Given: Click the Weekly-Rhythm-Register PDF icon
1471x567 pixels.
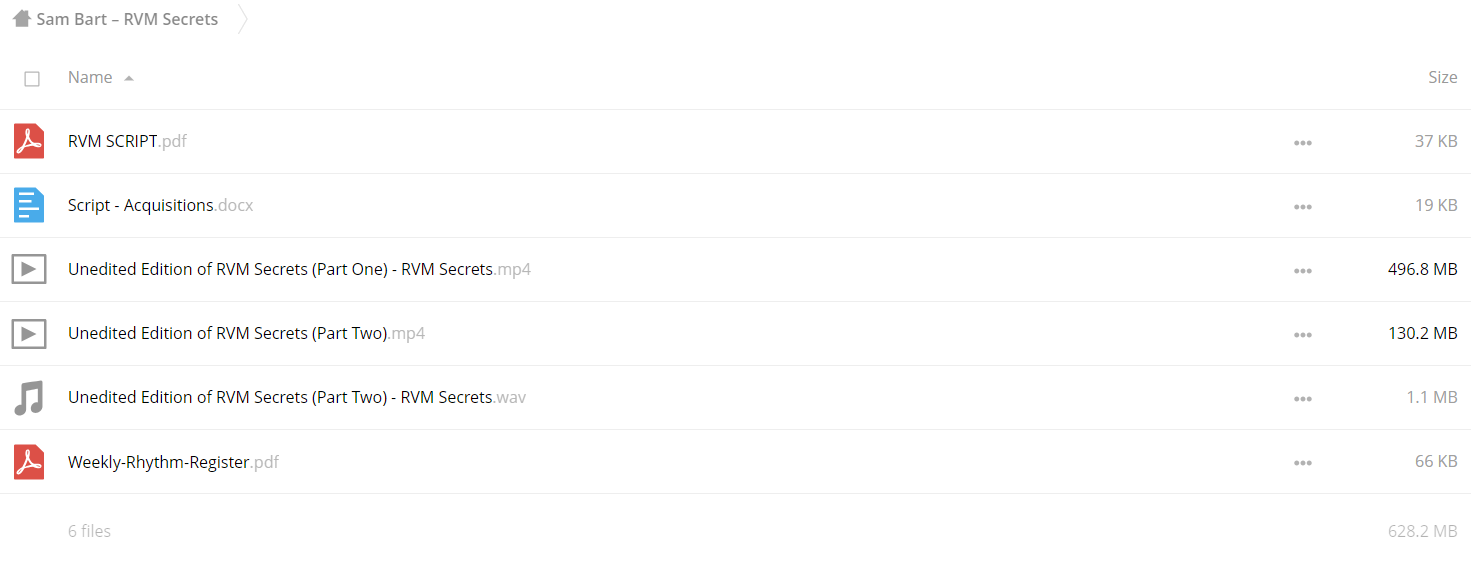Looking at the screenshot, I should tap(29, 461).
